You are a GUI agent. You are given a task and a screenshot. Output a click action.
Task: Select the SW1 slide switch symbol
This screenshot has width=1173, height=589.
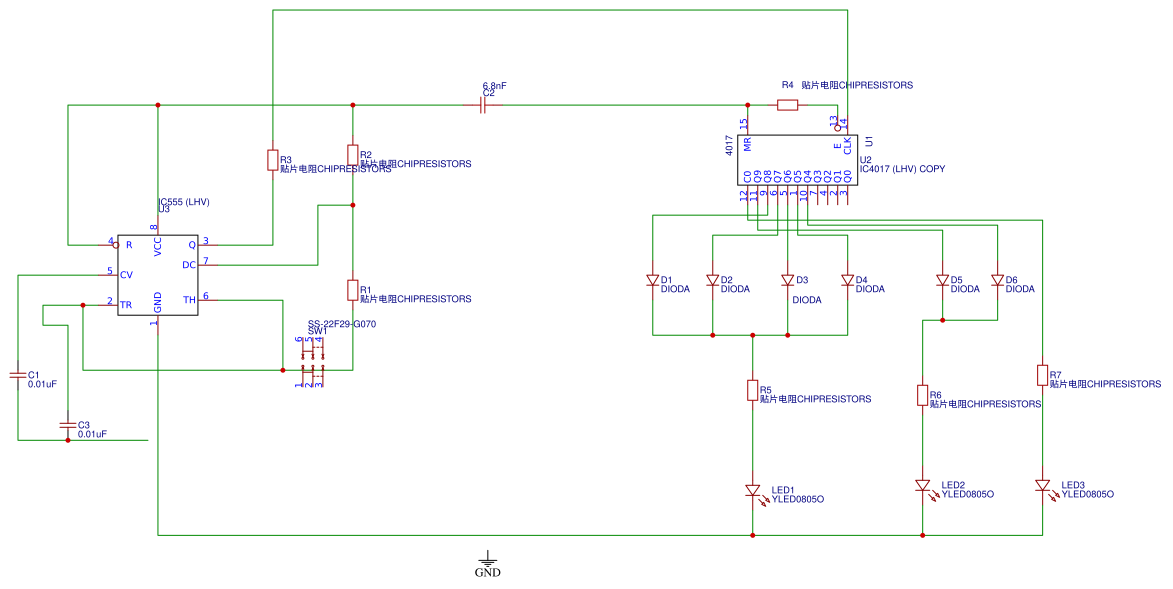(x=312, y=361)
